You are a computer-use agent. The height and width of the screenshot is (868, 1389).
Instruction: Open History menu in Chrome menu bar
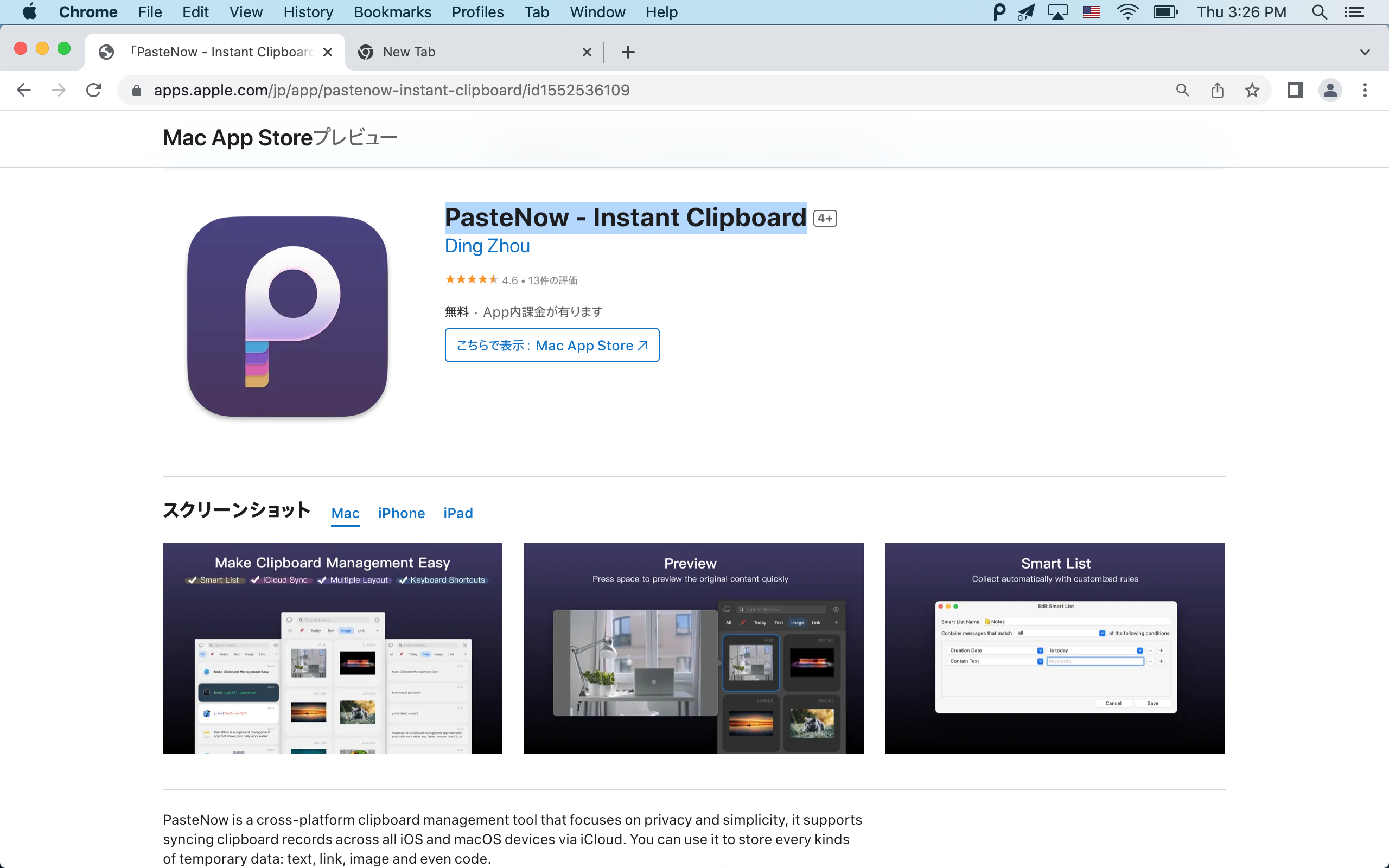(x=307, y=12)
